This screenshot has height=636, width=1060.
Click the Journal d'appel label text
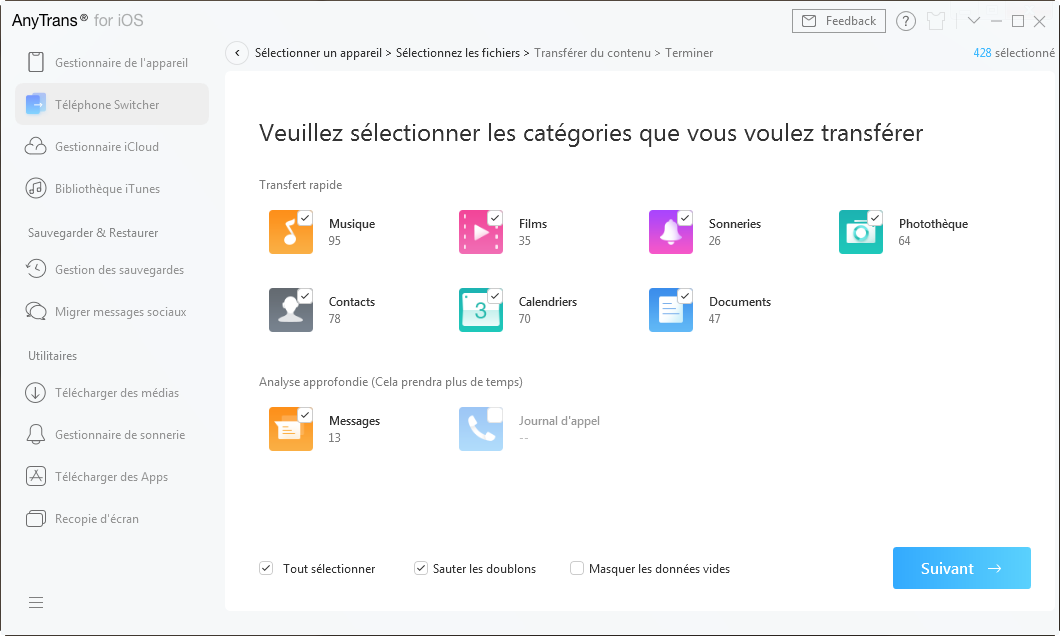click(559, 420)
